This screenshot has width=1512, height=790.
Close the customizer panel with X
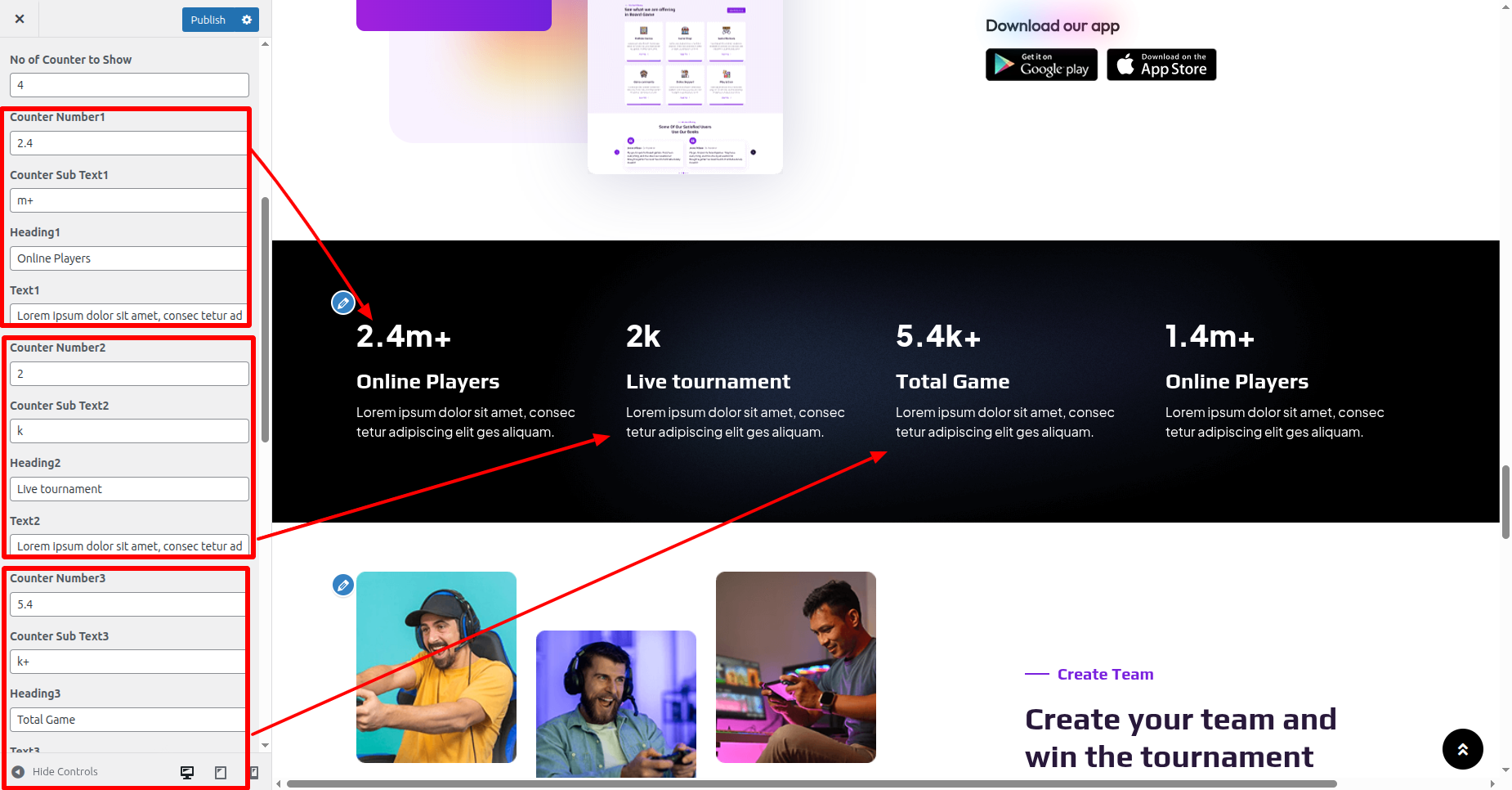[x=20, y=19]
